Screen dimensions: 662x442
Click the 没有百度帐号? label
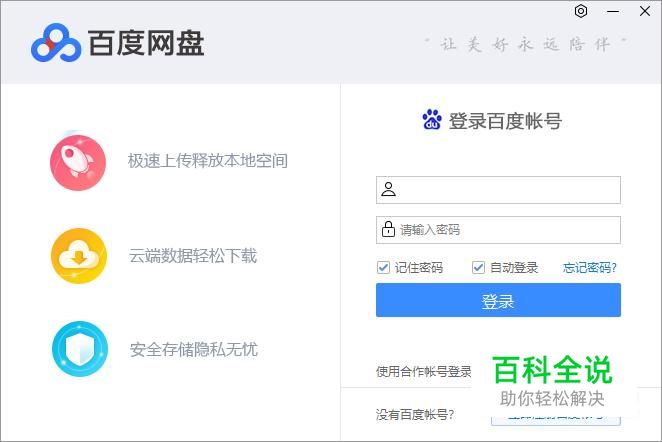pos(415,414)
